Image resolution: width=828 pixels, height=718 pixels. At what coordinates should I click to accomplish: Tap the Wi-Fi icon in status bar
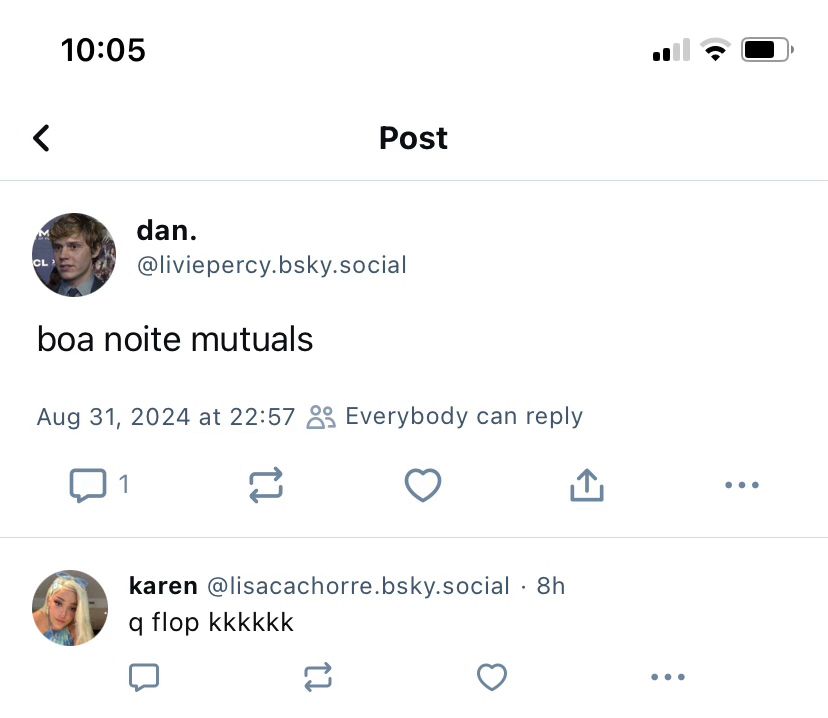point(715,50)
